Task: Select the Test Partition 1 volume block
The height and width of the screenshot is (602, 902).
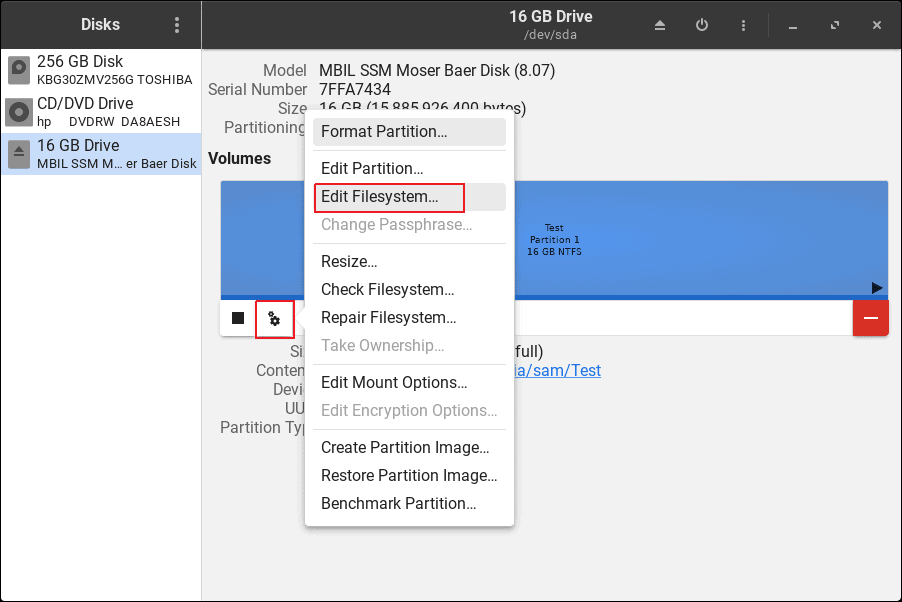Action: pyautogui.click(x=554, y=240)
